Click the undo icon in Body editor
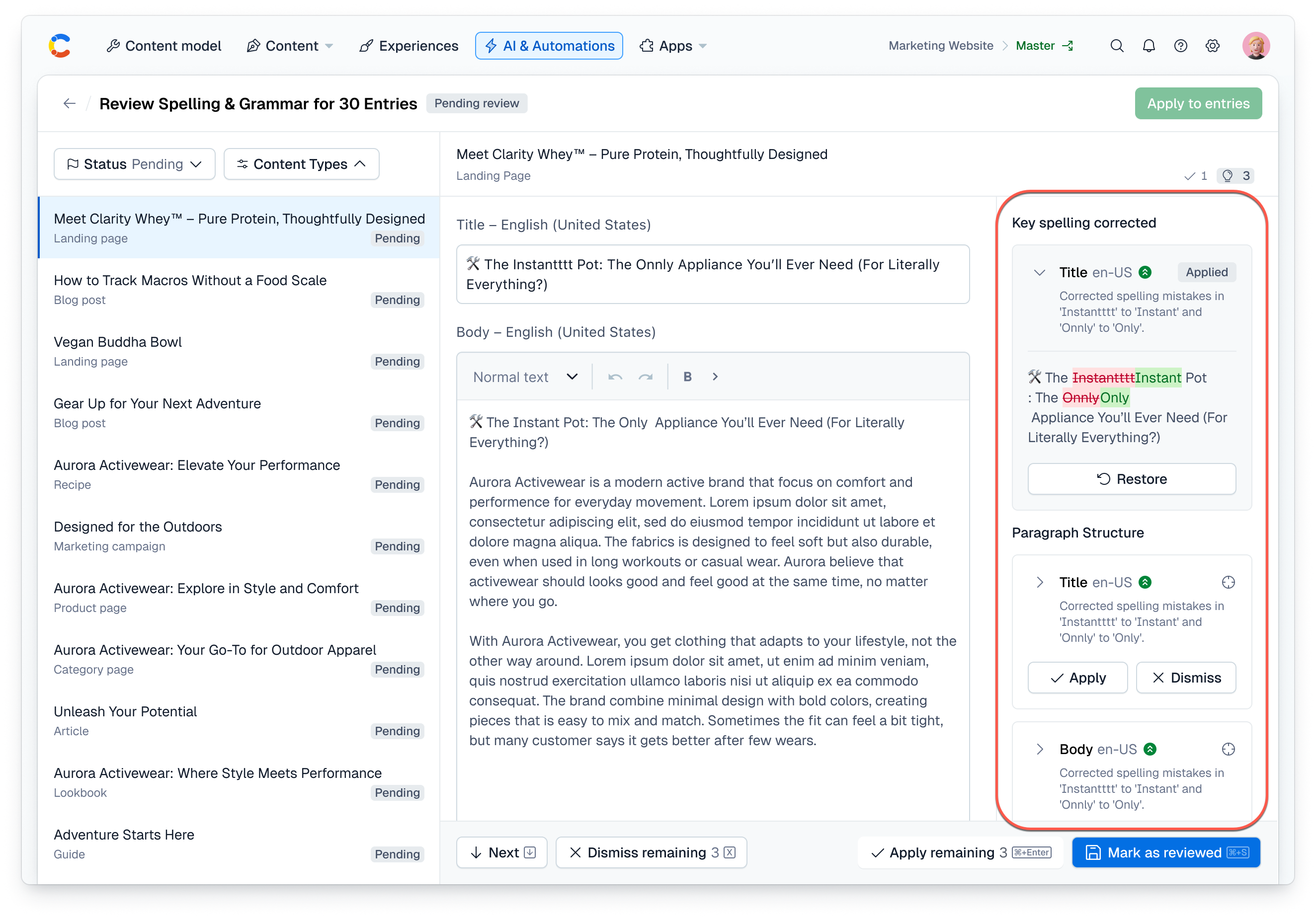This screenshot has height=919, width=1316. coord(615,377)
